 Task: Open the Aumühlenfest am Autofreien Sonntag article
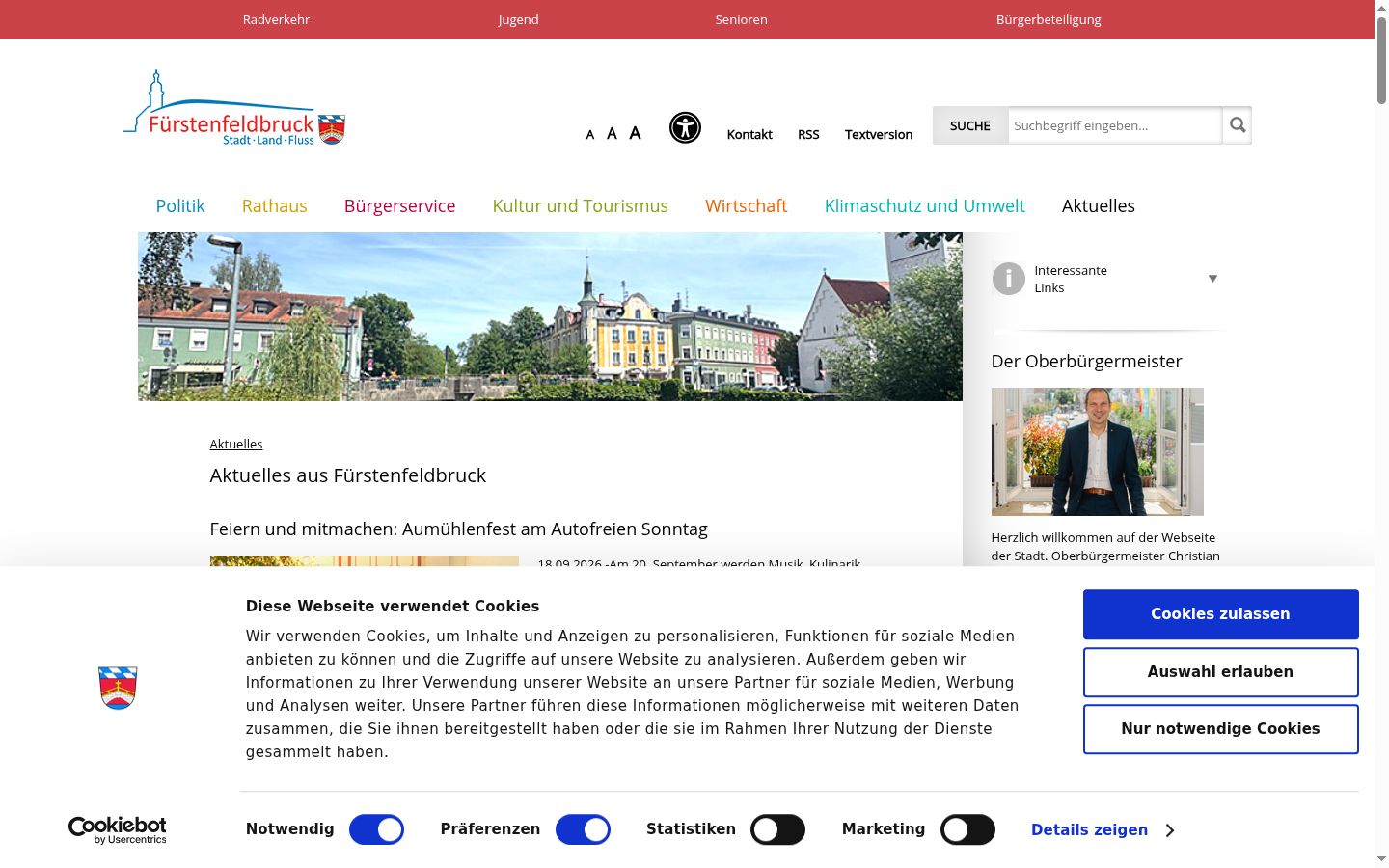point(458,529)
